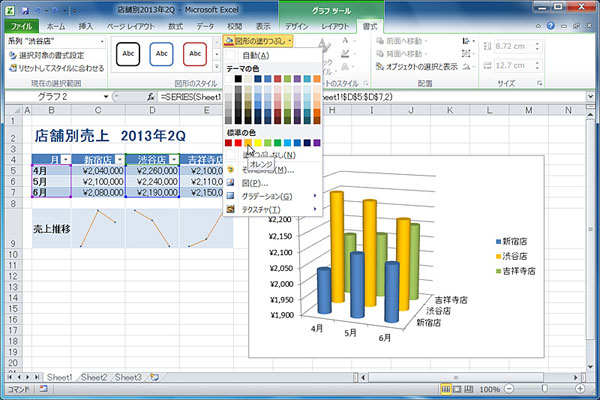
Task: Open the 系列 "渋谷店" chart element dropdown
Action: tap(100, 41)
